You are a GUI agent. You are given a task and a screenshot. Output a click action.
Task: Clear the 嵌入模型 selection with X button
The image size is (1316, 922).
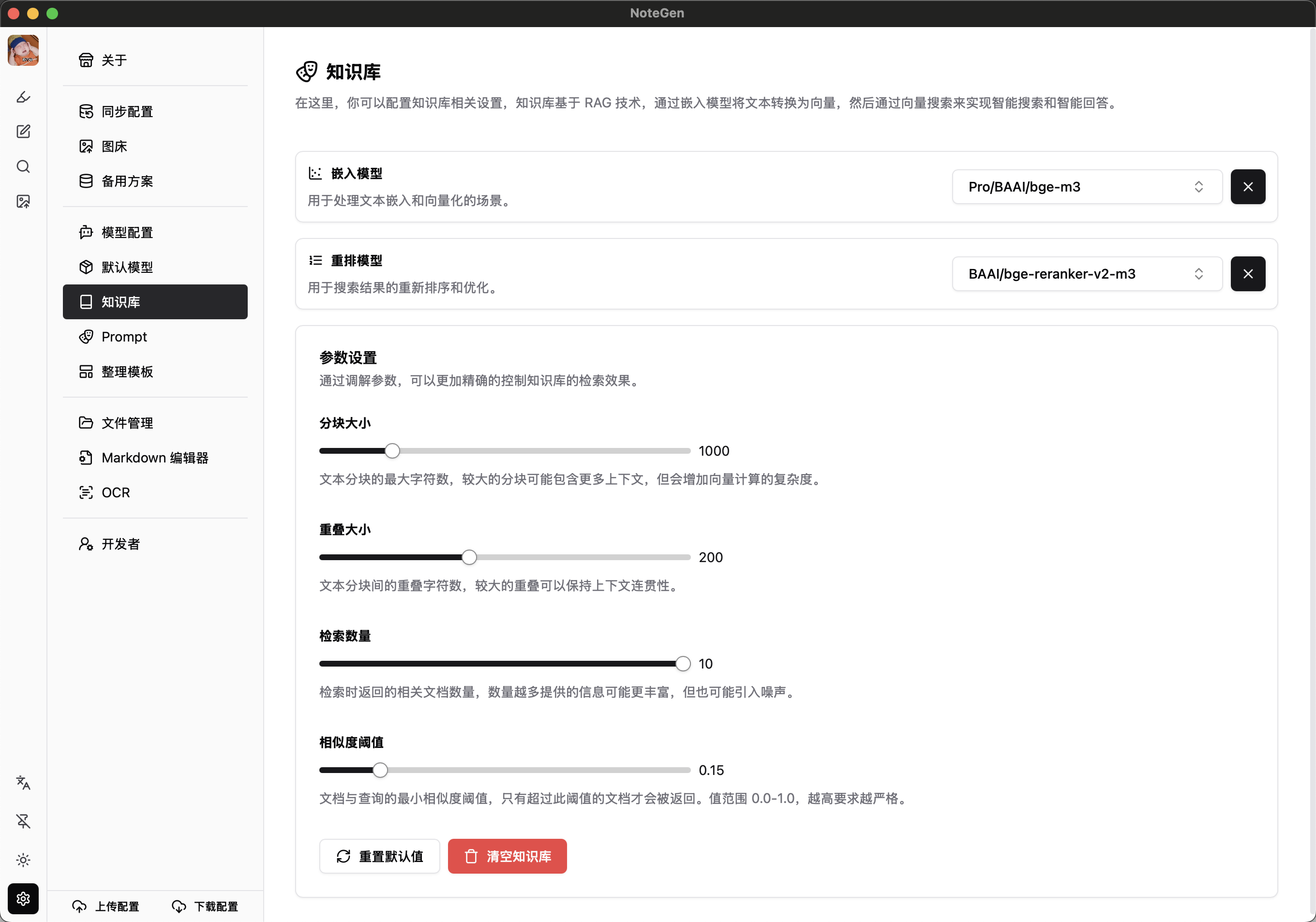1247,187
